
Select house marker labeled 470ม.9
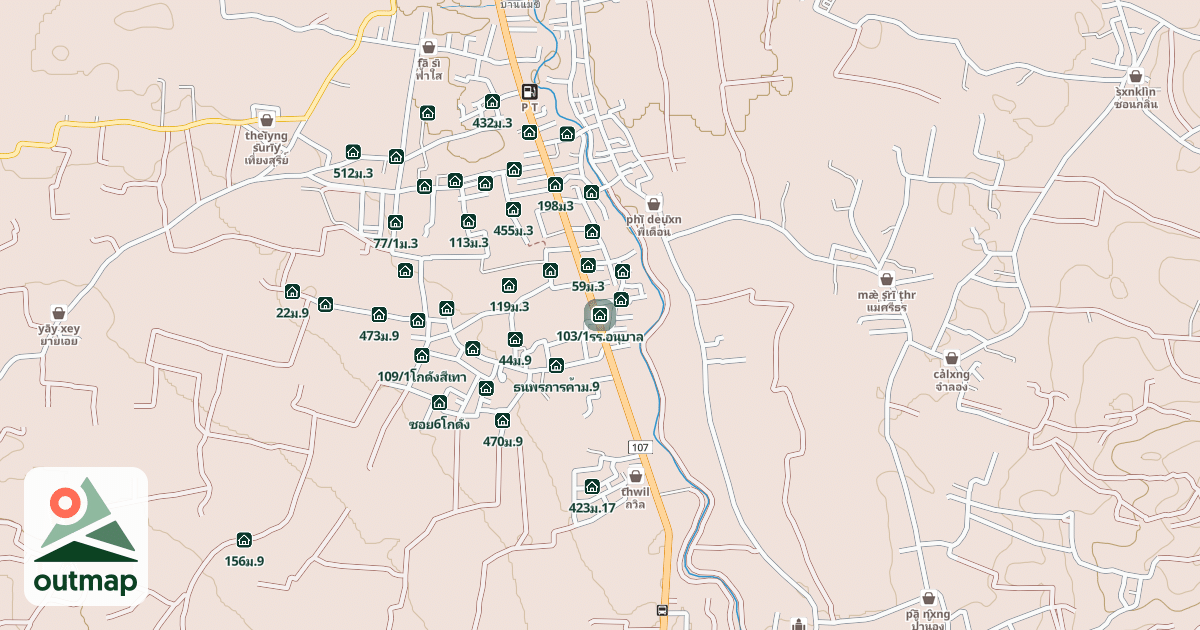[x=503, y=421]
